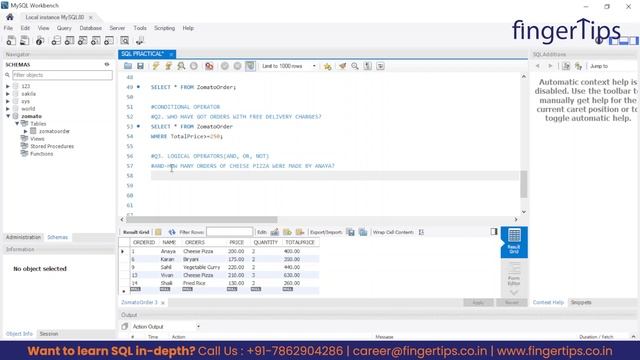The image size is (640, 360).
Task: Stop the running query icon
Action: (193, 66)
